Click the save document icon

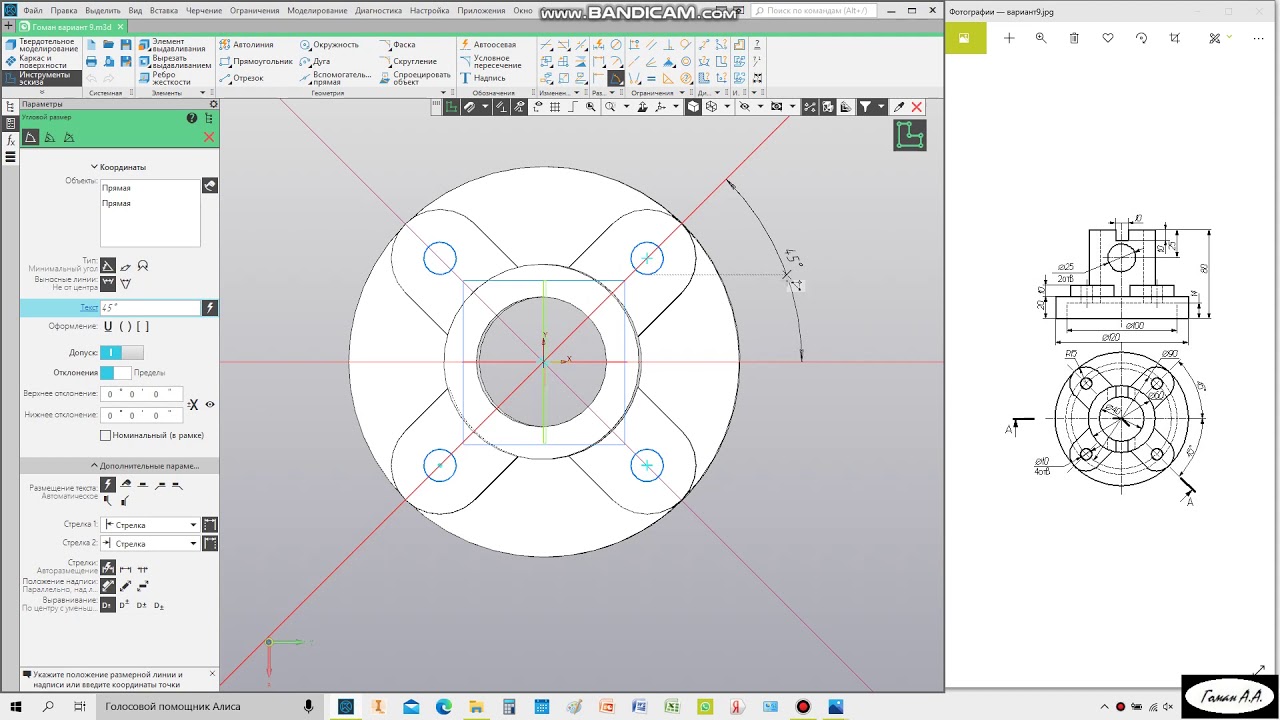point(126,45)
